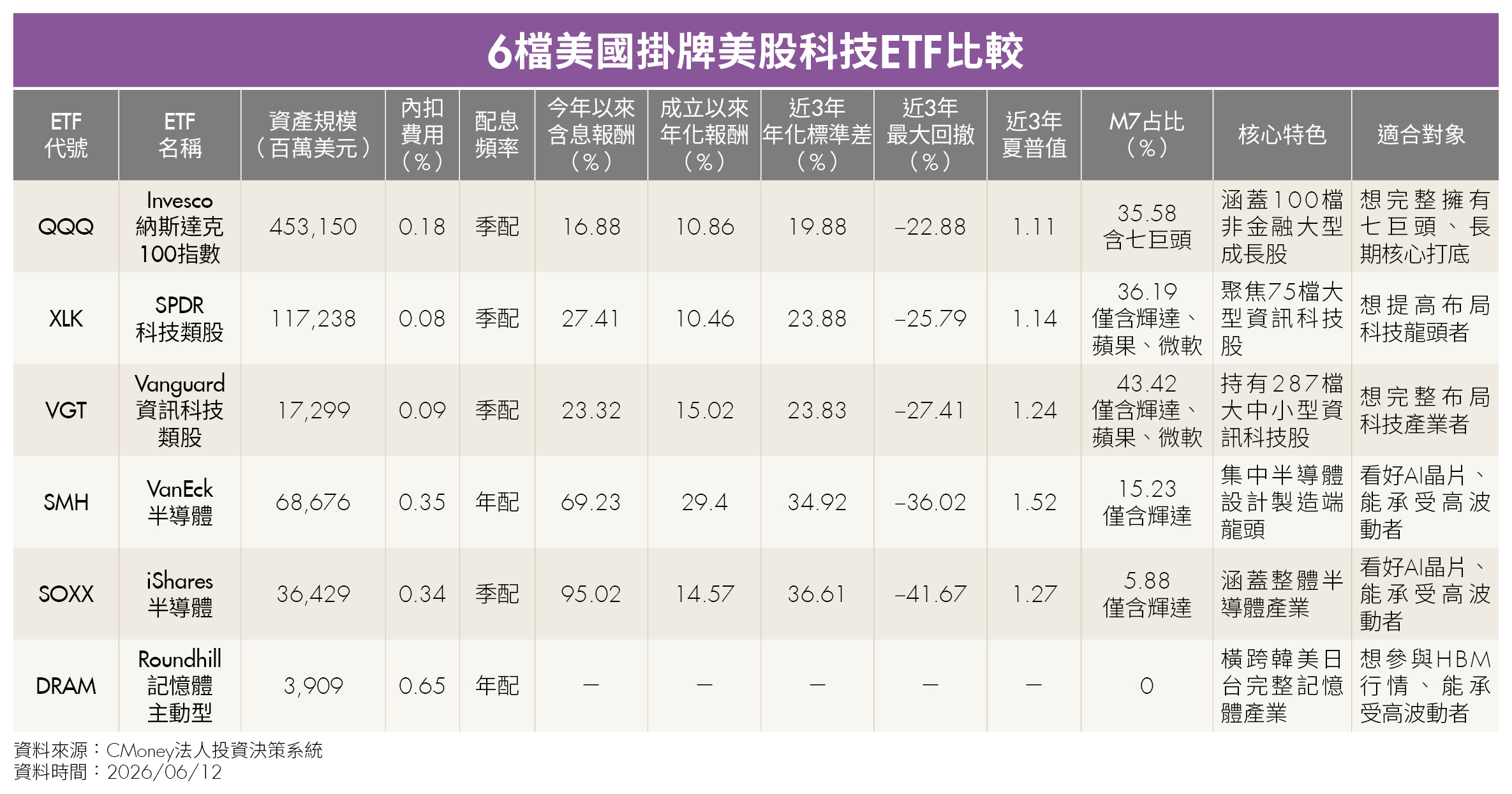The width and height of the screenshot is (1512, 794).
Task: Click the annualized return 29.4
Action: (x=704, y=502)
